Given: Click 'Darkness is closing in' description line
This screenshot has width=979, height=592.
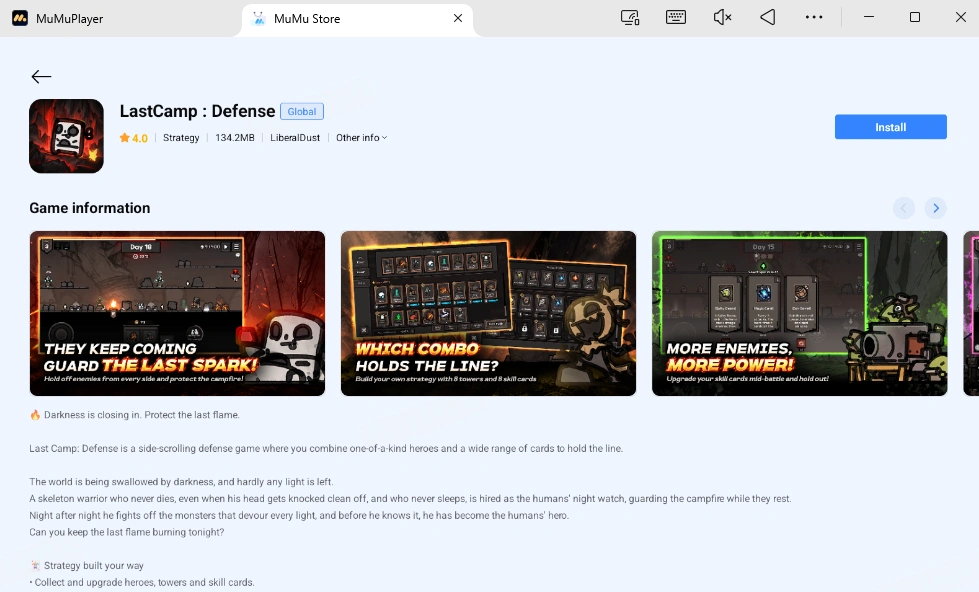Looking at the screenshot, I should (135, 415).
